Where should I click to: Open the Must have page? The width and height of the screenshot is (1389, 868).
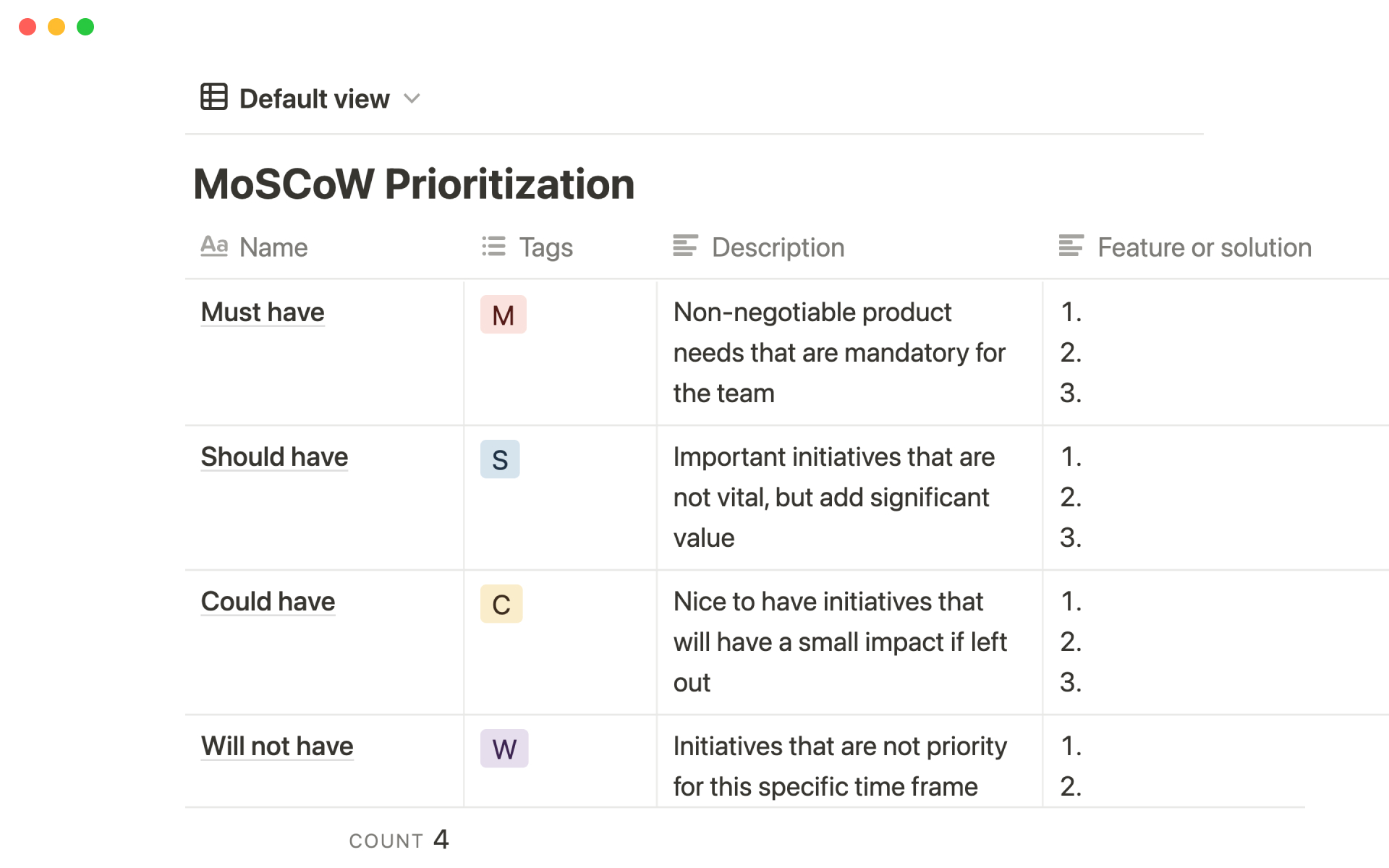pos(263,312)
